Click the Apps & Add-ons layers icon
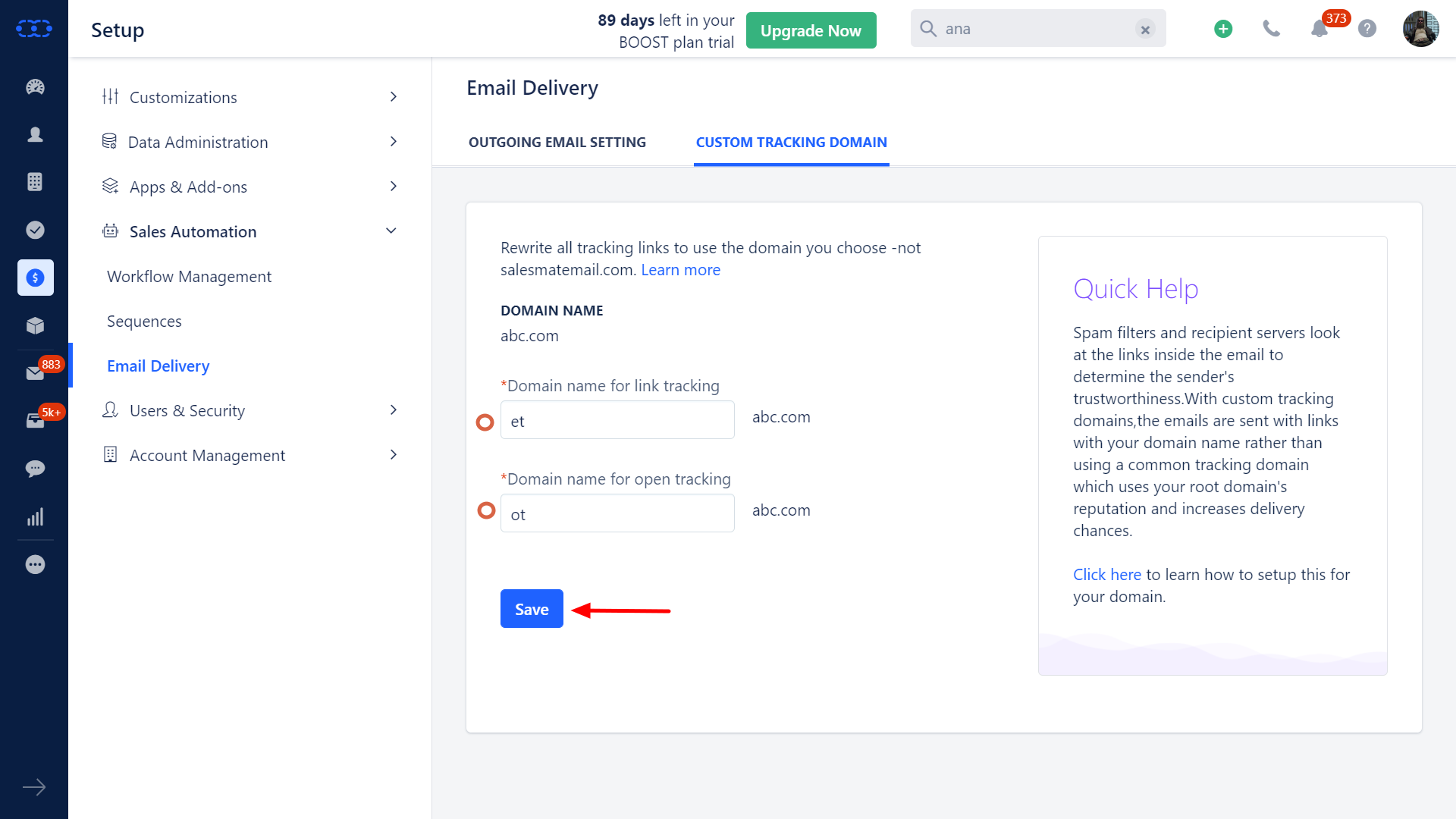The image size is (1456, 819). click(110, 186)
